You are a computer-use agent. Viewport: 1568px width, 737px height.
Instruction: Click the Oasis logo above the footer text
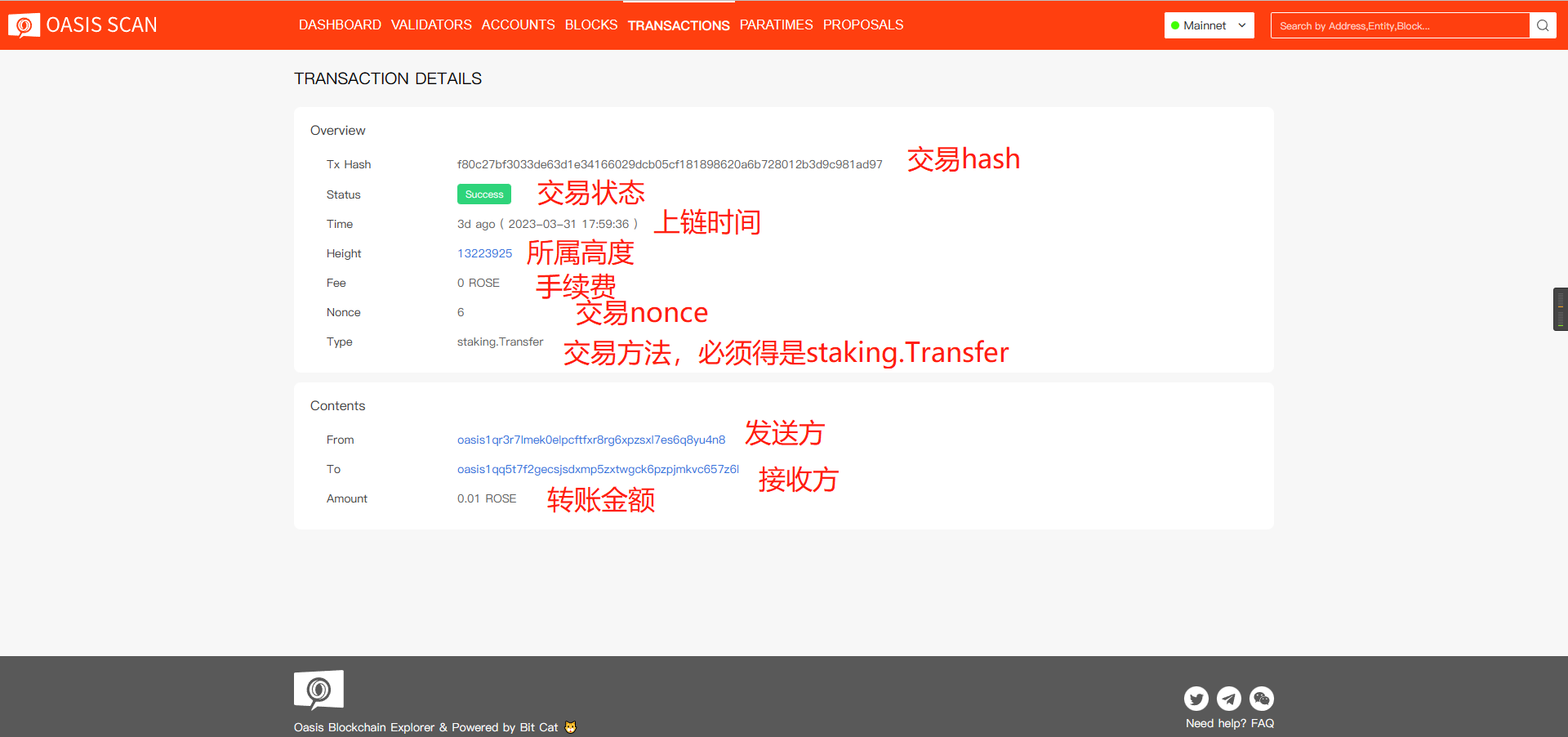point(318,690)
